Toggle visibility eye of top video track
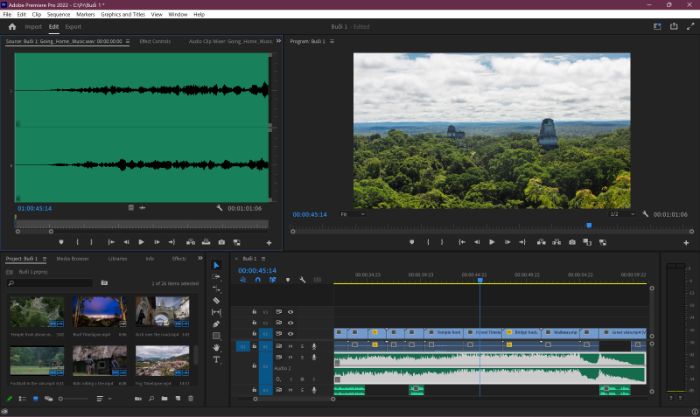Viewport: 700px width, 417px height. tap(290, 312)
